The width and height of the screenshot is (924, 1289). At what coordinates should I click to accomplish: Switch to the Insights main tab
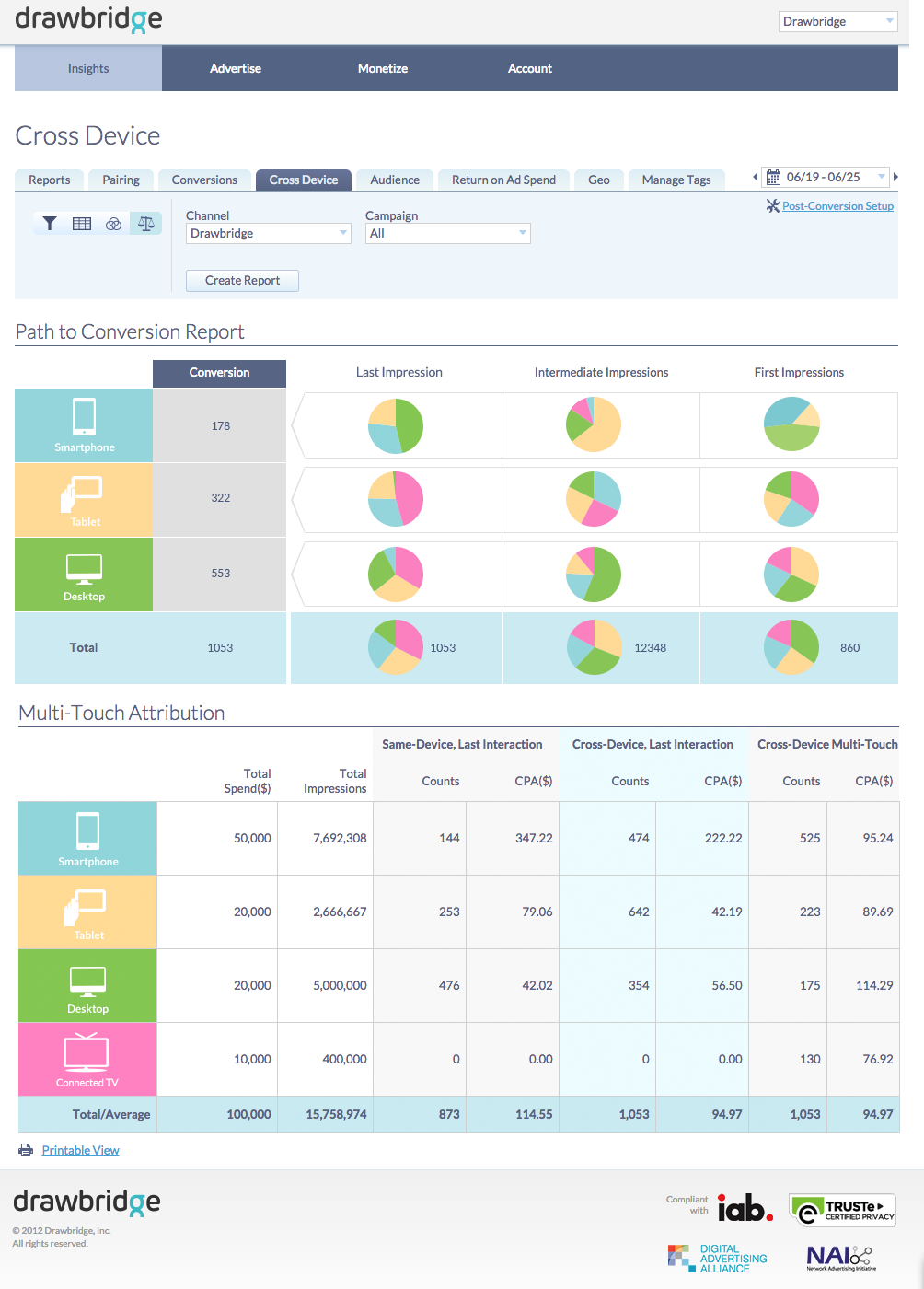click(88, 68)
